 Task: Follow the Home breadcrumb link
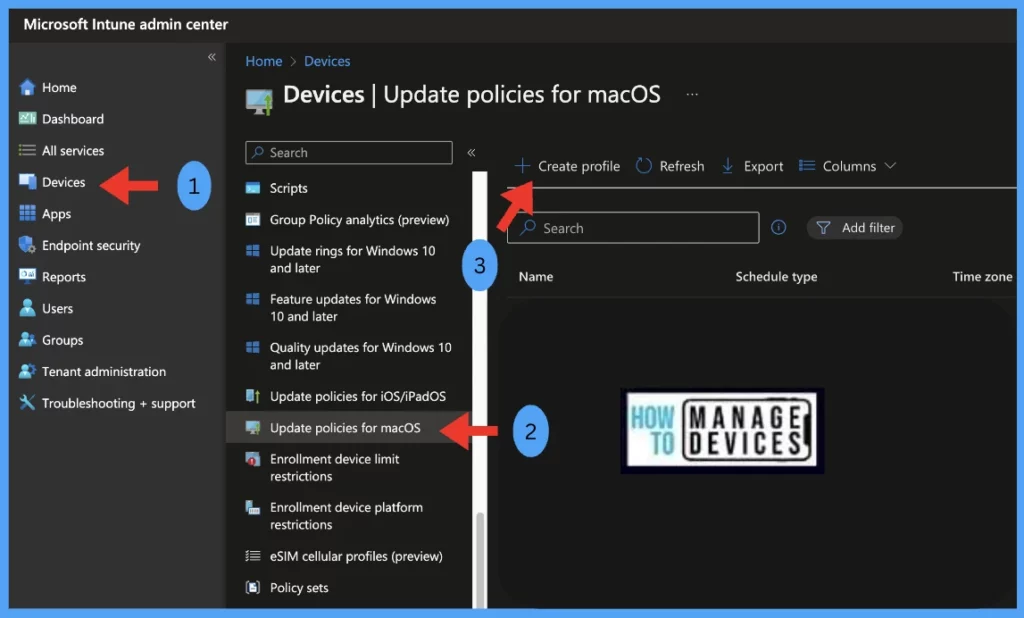264,61
